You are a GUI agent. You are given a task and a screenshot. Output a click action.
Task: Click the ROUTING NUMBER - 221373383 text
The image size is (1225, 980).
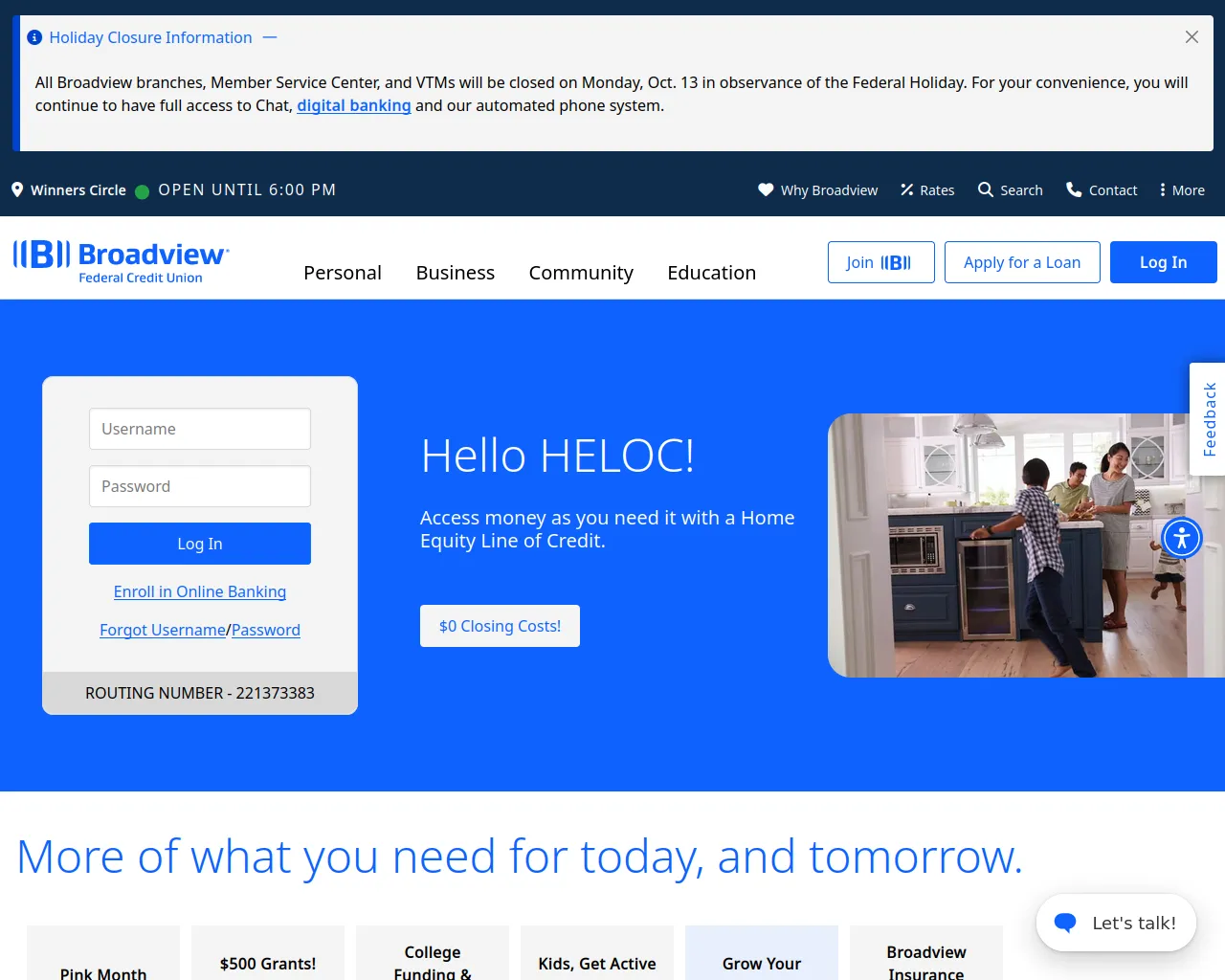click(x=200, y=693)
